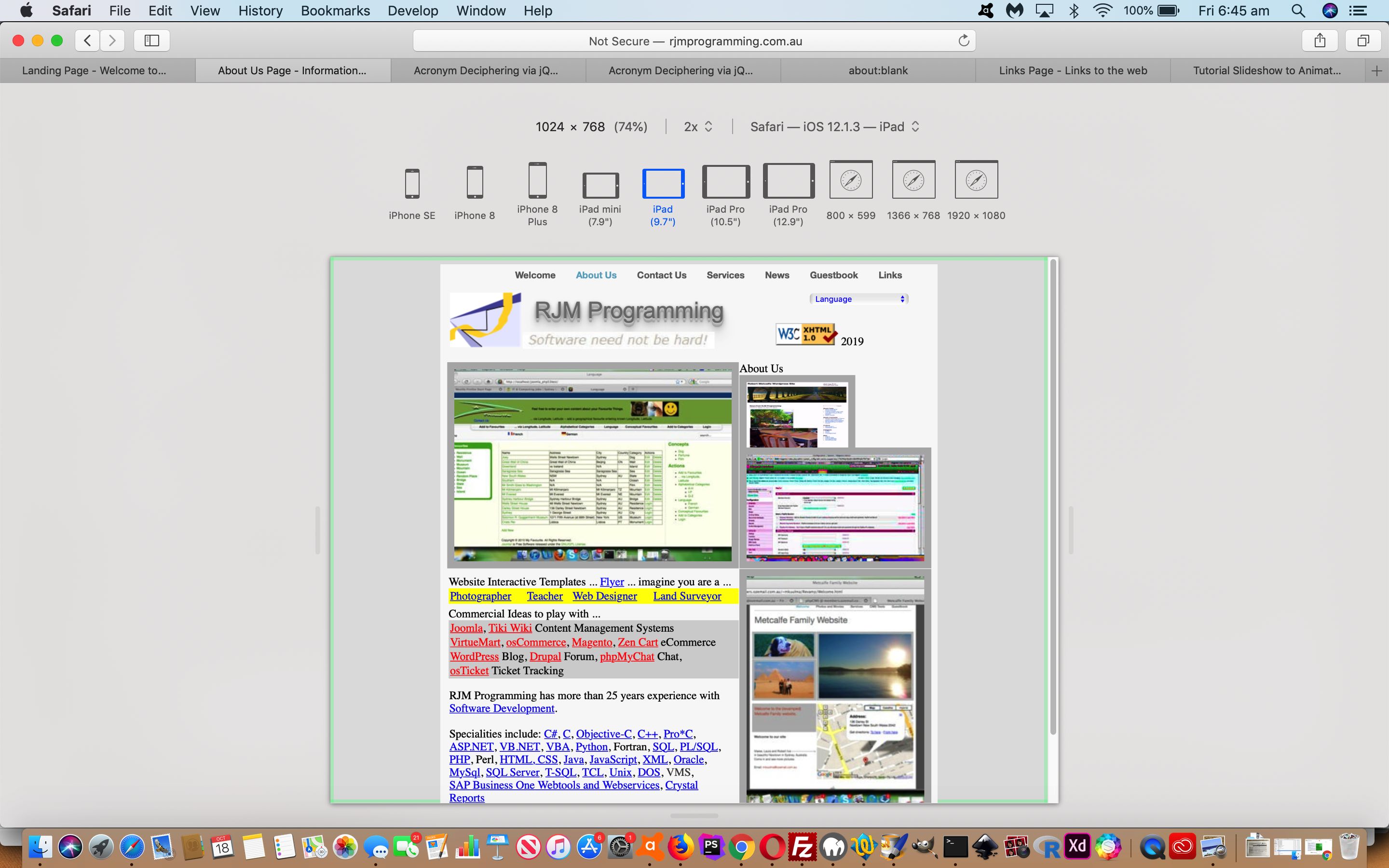Open the WordPress Blog link
The height and width of the screenshot is (868, 1389).
tap(474, 656)
